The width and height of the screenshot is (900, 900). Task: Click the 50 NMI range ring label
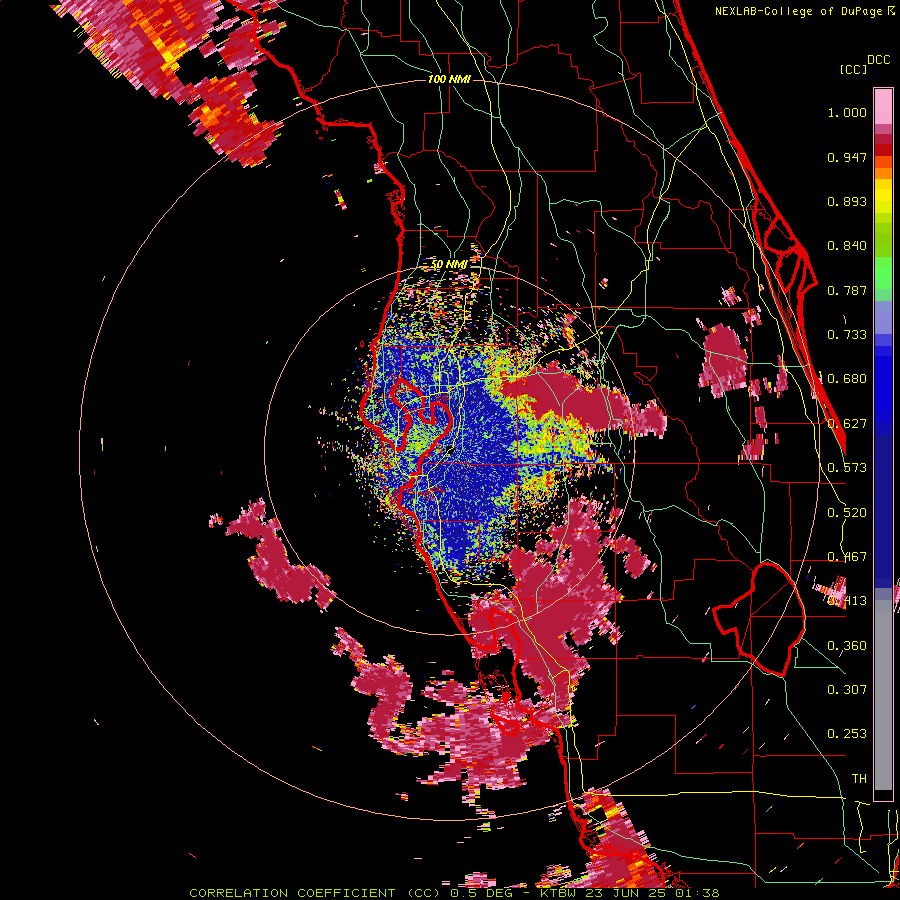pyautogui.click(x=449, y=264)
